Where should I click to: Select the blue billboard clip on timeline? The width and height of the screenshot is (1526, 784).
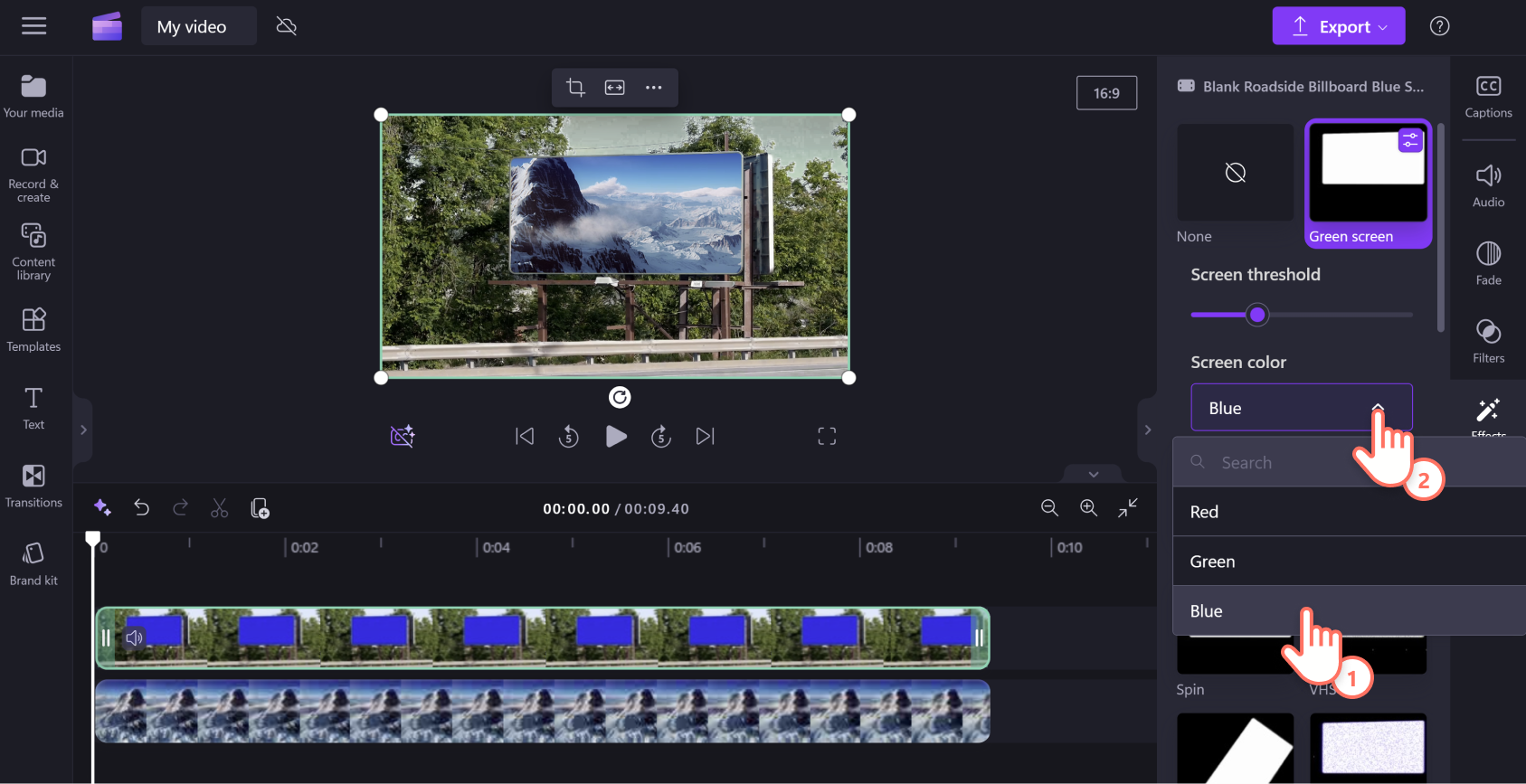543,638
